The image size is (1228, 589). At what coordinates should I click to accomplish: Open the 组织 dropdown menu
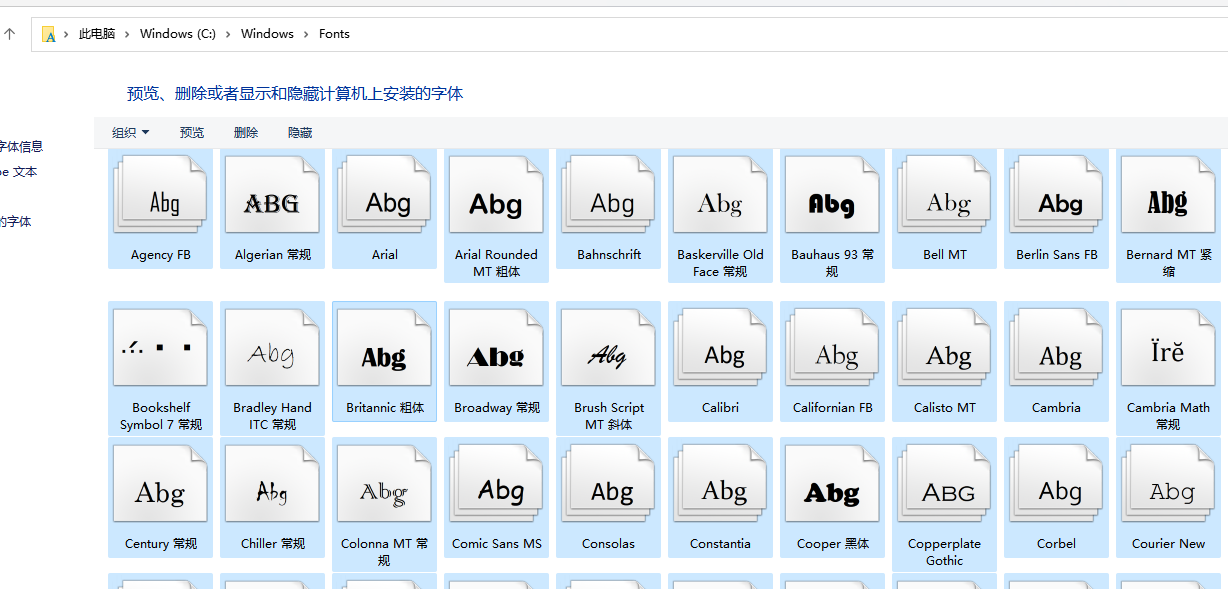pos(130,132)
